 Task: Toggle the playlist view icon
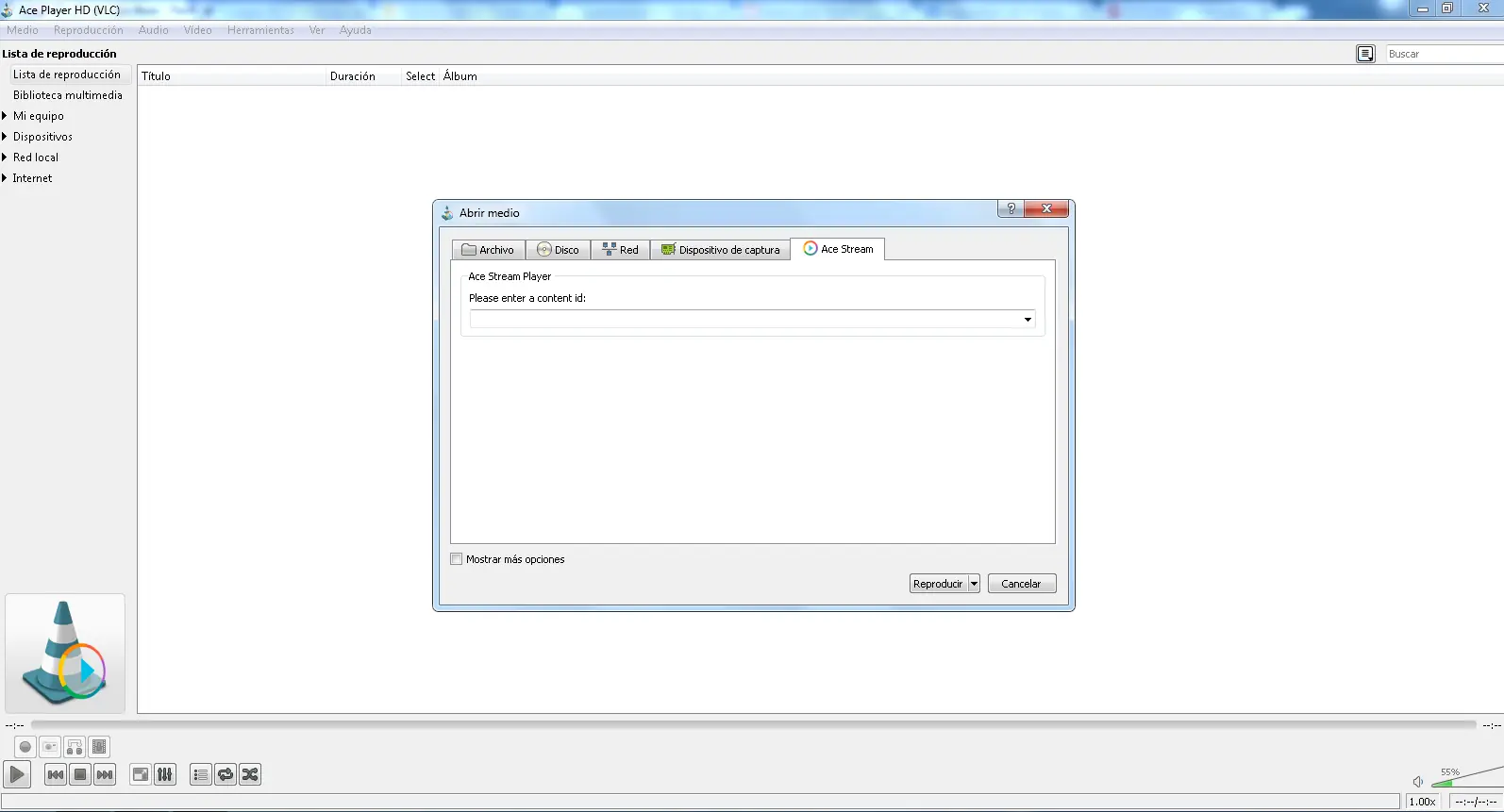(201, 774)
